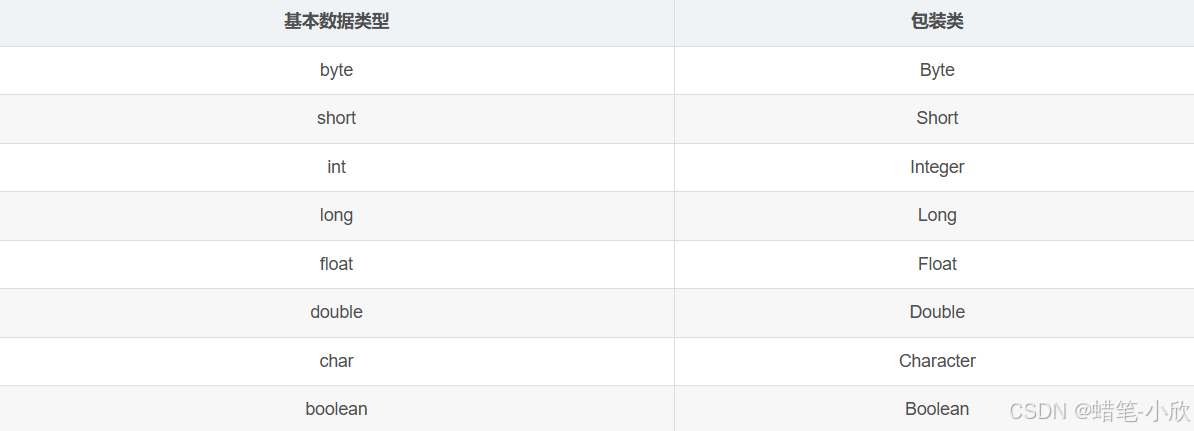Image resolution: width=1194 pixels, height=431 pixels.
Task: Click the @蜡笔-小欣 author name
Action: tap(1133, 411)
